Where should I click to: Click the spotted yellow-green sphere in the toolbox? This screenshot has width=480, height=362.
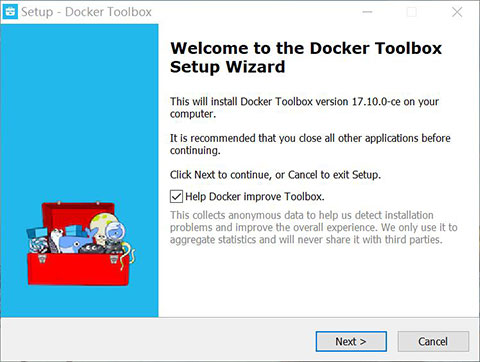(x=102, y=223)
